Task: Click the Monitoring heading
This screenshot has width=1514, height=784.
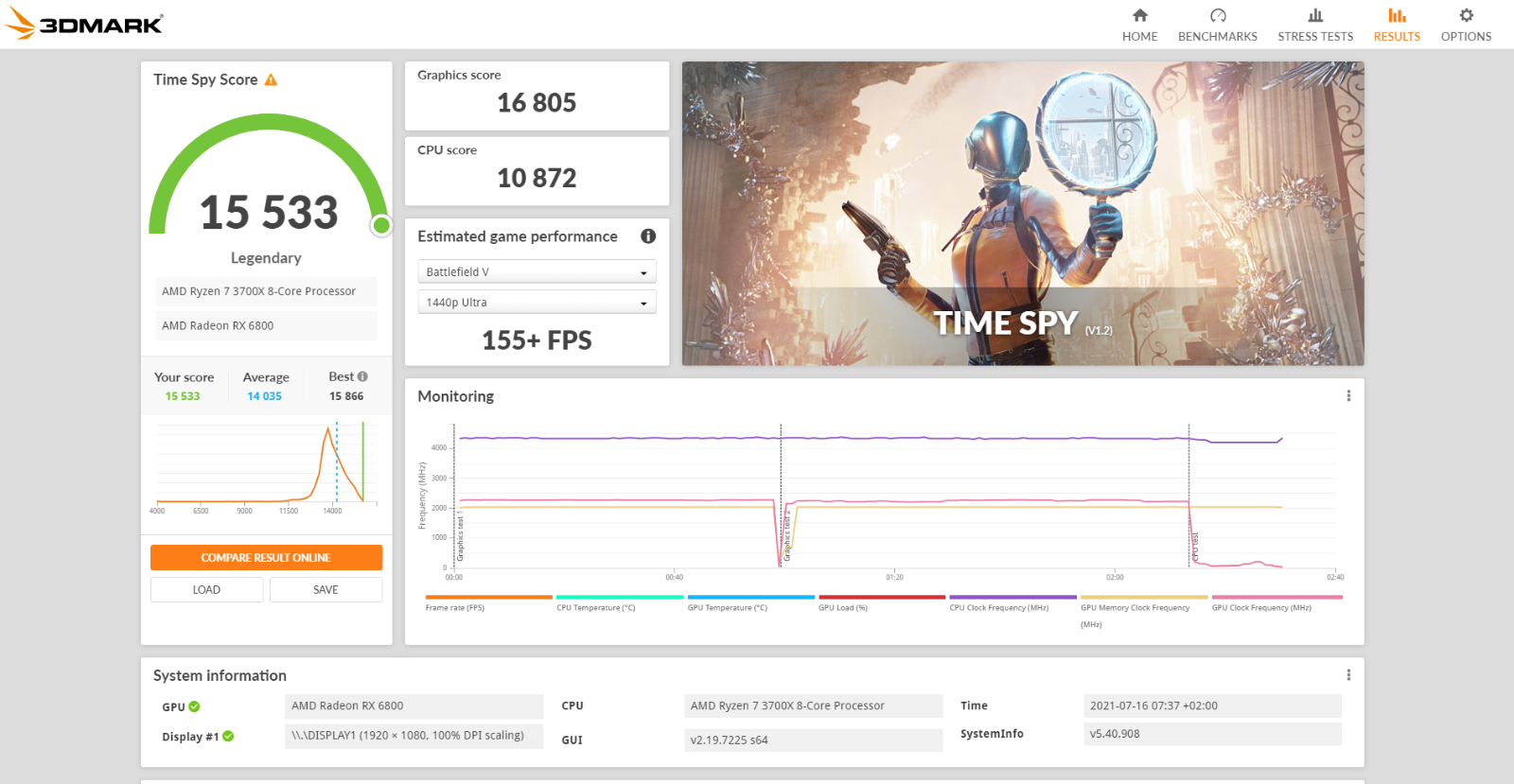Action: 456,396
